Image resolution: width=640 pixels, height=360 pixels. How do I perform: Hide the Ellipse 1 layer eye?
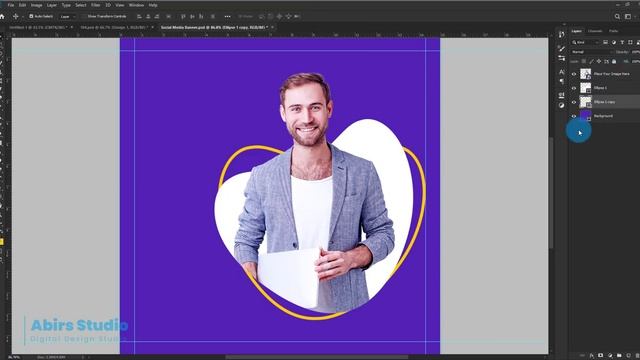573,88
